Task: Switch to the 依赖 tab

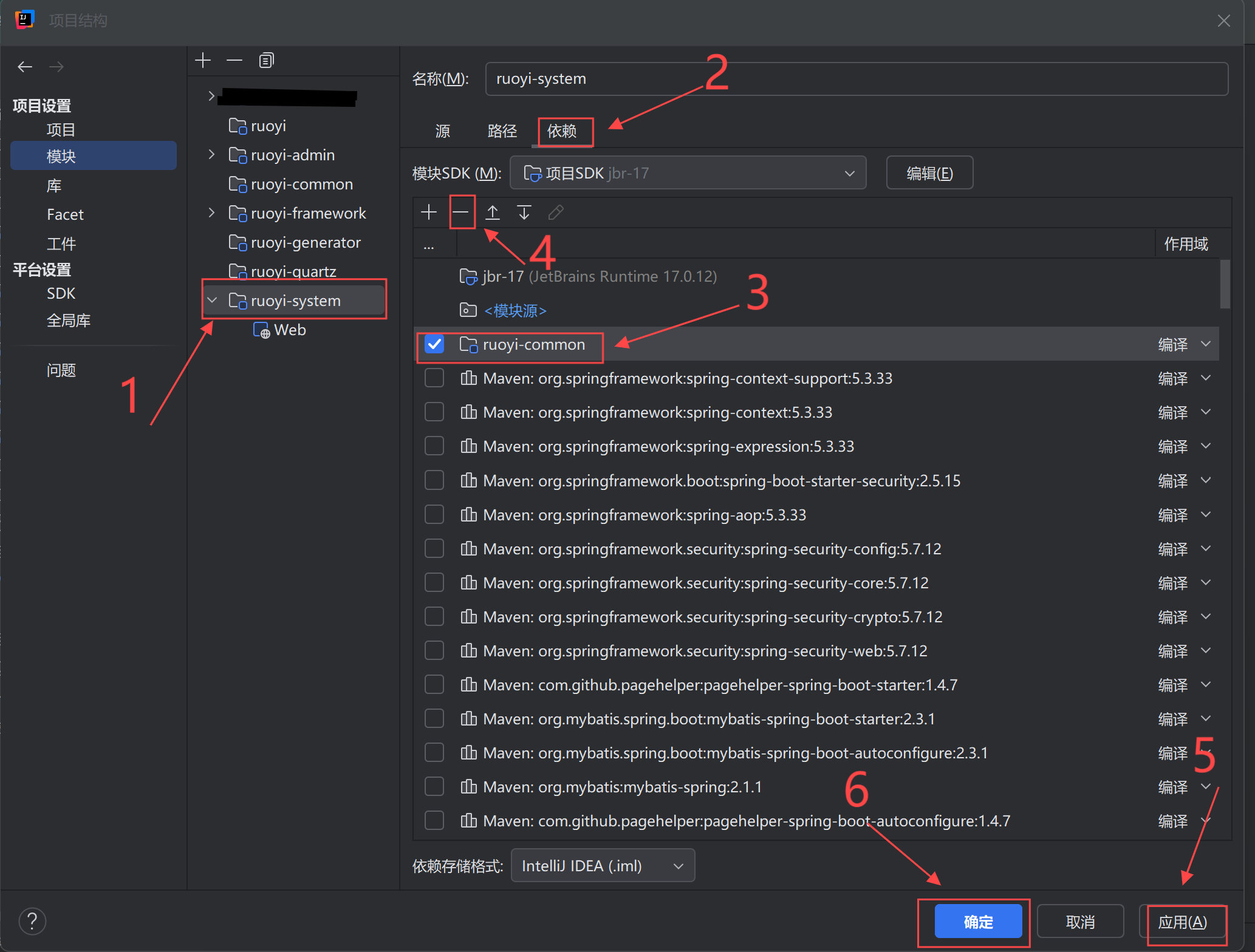Action: pos(562,131)
